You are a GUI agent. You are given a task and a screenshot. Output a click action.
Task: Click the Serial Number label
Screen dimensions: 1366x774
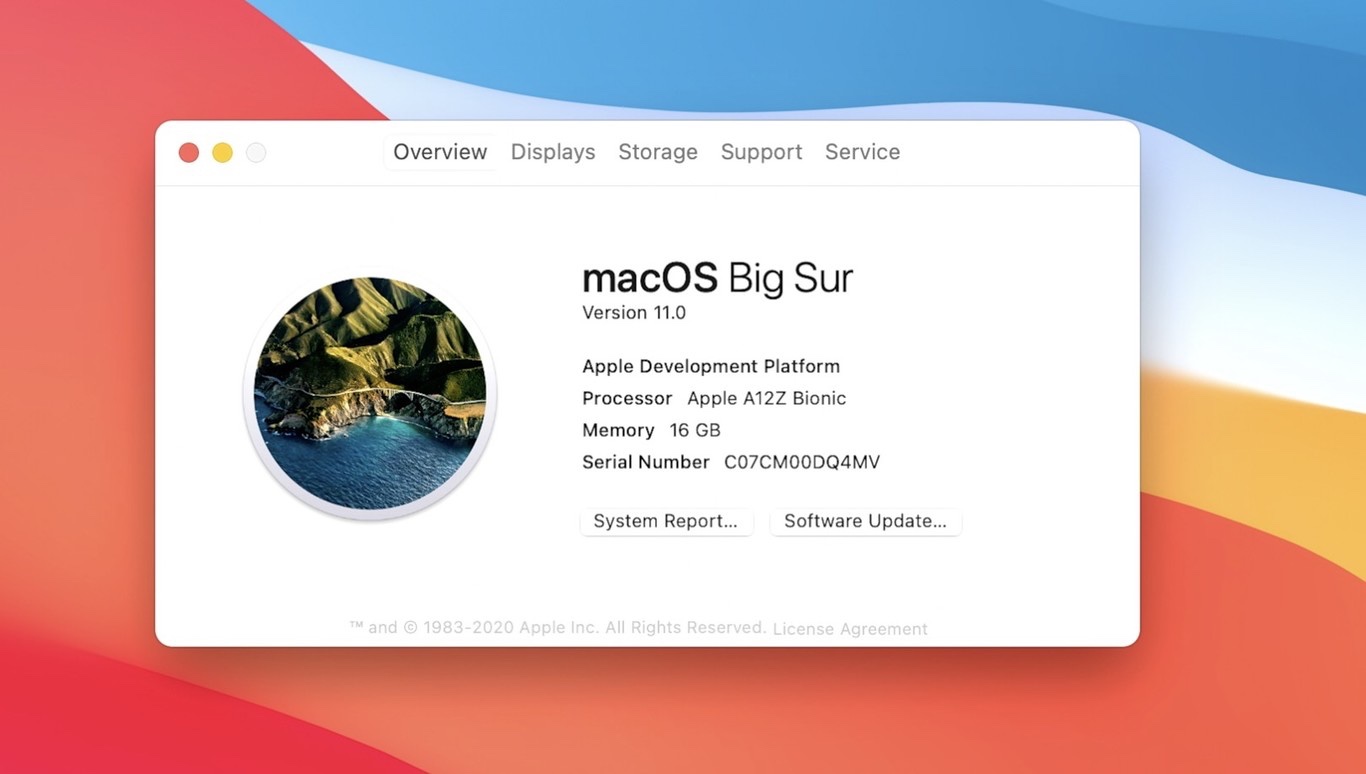646,462
